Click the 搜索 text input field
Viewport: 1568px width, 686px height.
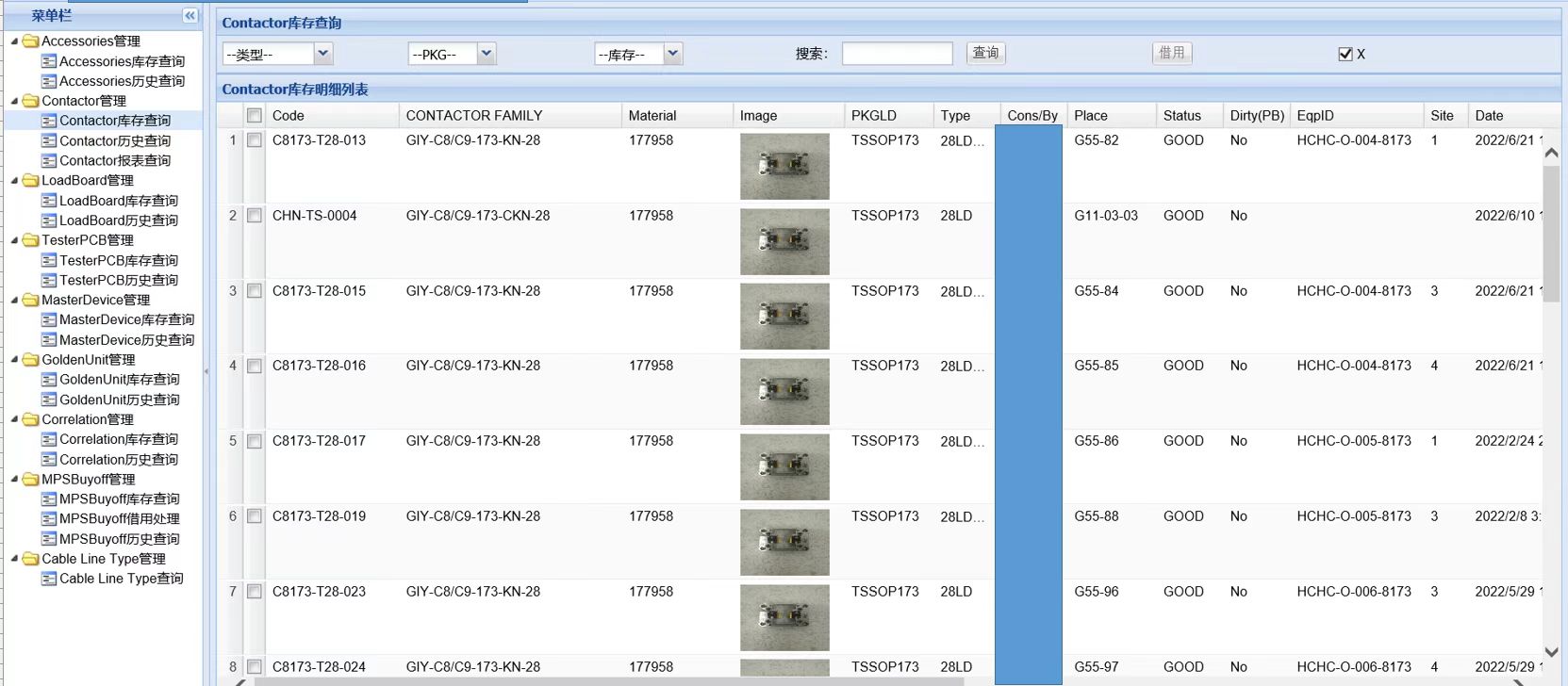click(897, 54)
